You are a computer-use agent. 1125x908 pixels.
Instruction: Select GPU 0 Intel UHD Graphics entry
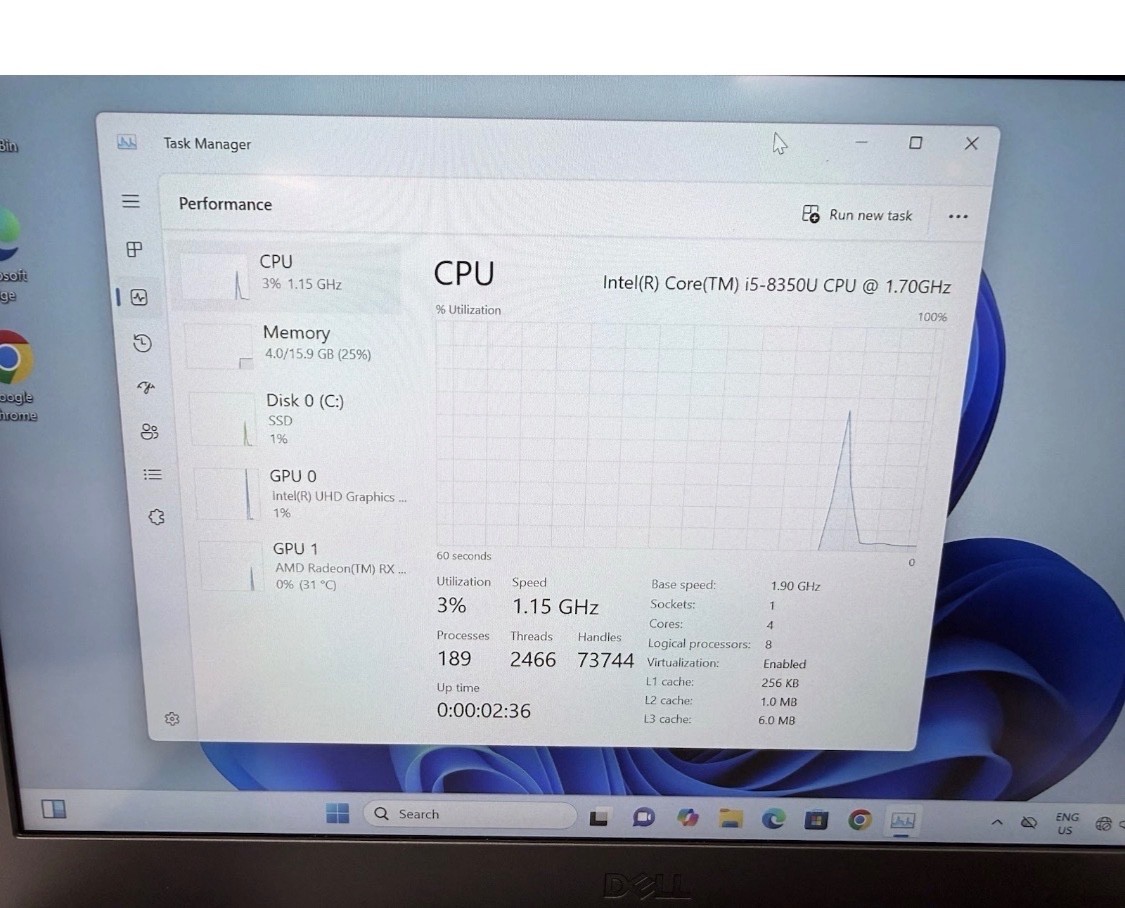[x=301, y=493]
